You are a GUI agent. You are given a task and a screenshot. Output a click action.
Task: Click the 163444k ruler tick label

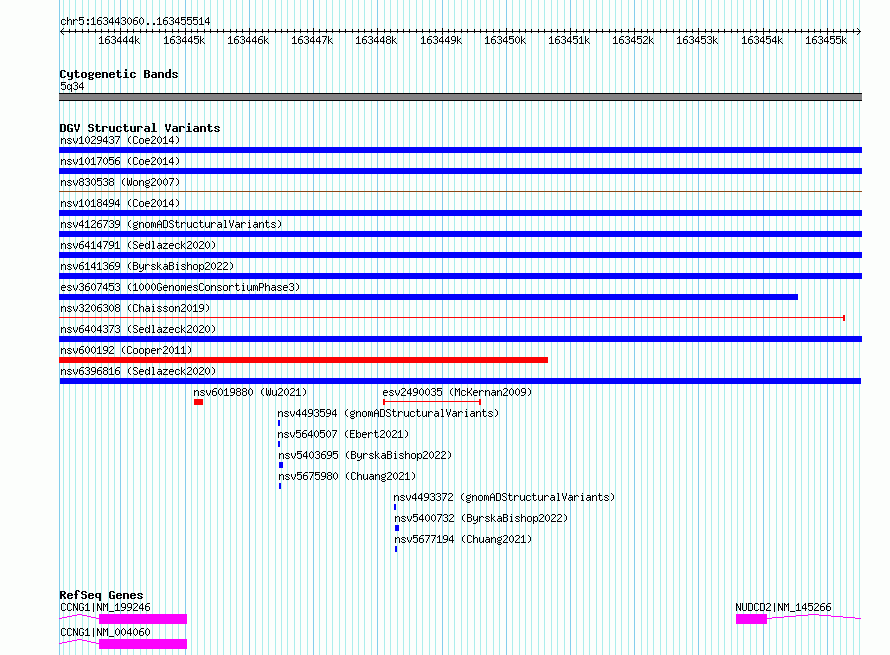tap(119, 40)
